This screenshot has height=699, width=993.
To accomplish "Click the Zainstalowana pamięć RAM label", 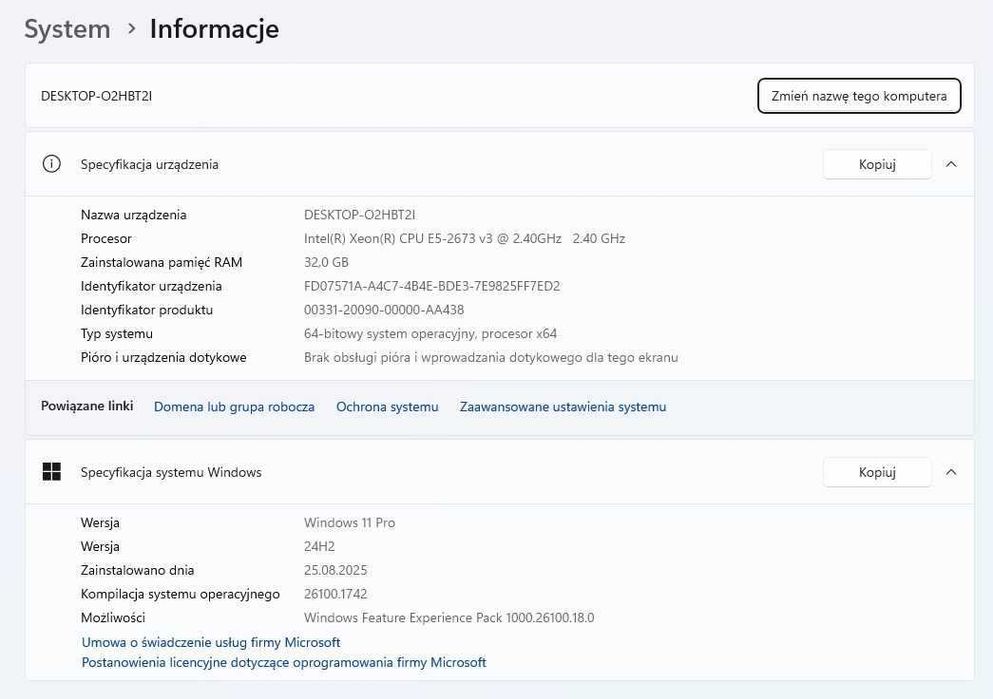I will point(161,262).
